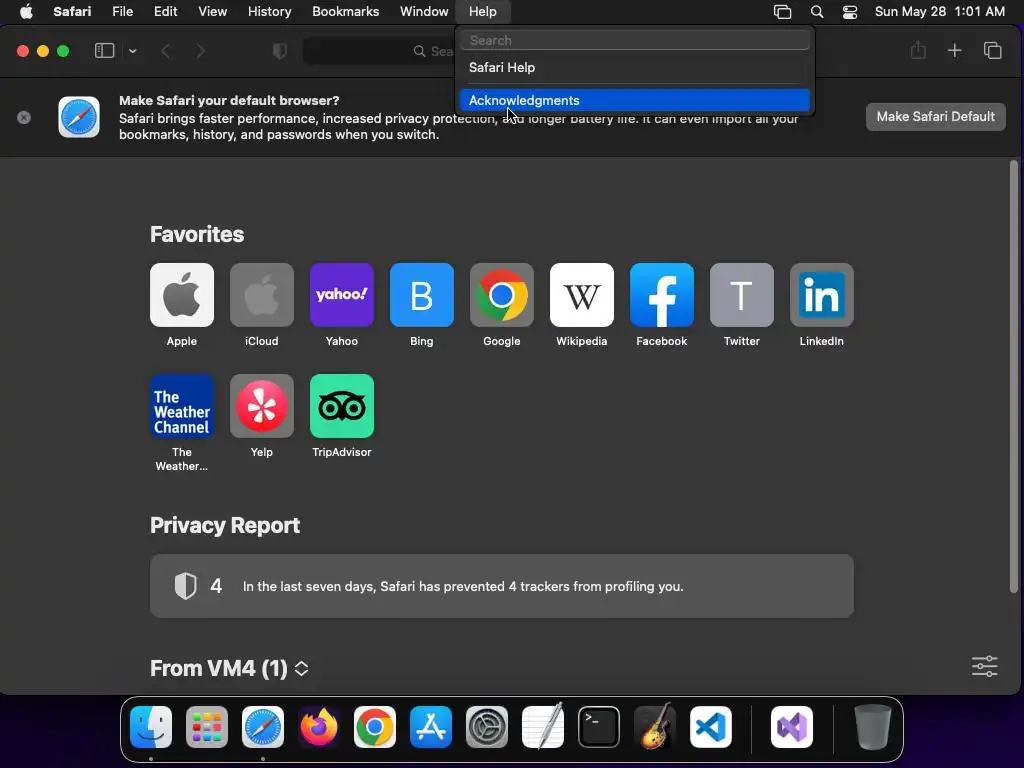The height and width of the screenshot is (768, 1024).
Task: Open the sidebar tab group dropdown arrow
Action: (x=133, y=51)
